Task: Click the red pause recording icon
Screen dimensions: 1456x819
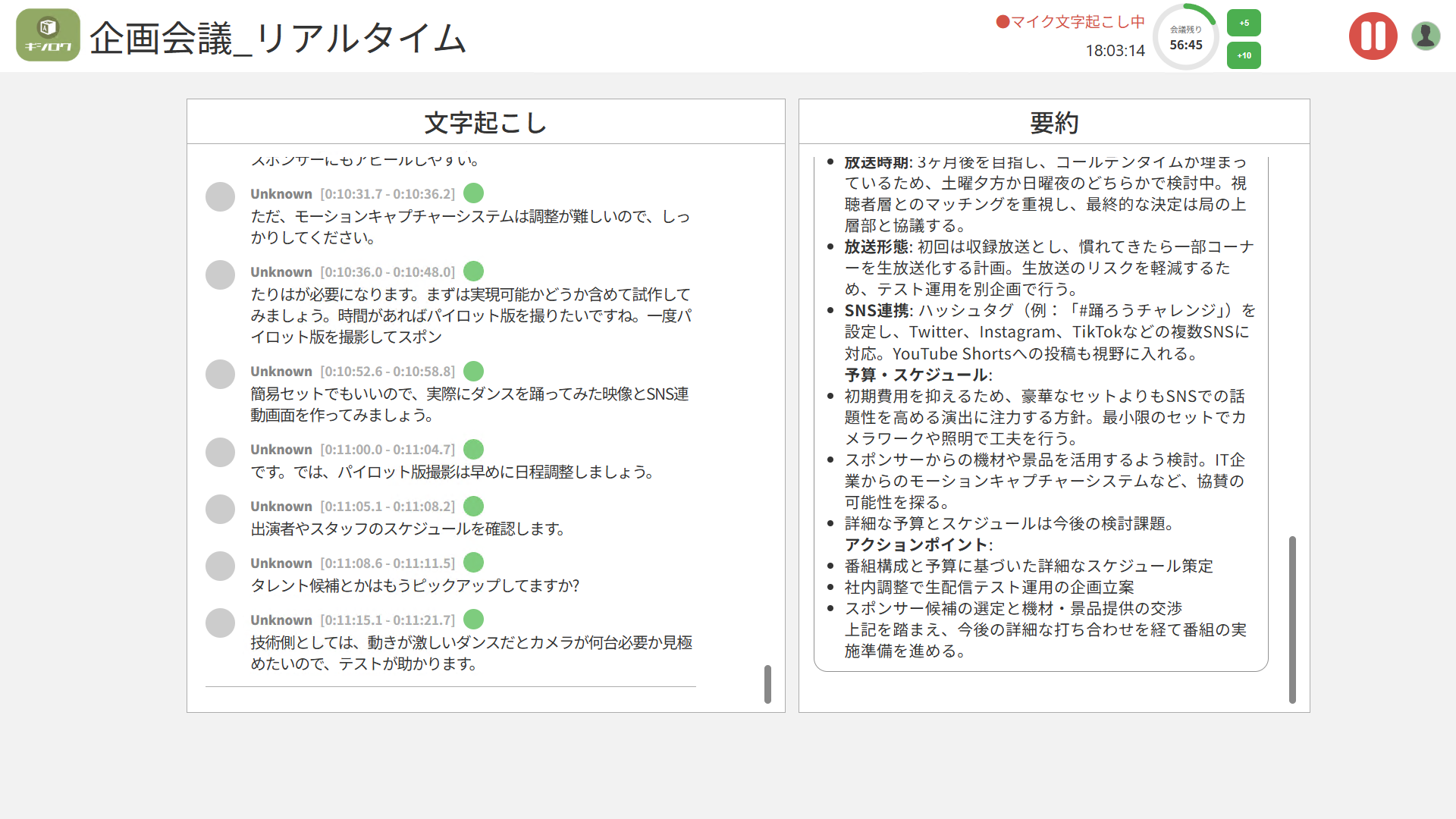Action: pyautogui.click(x=1373, y=36)
